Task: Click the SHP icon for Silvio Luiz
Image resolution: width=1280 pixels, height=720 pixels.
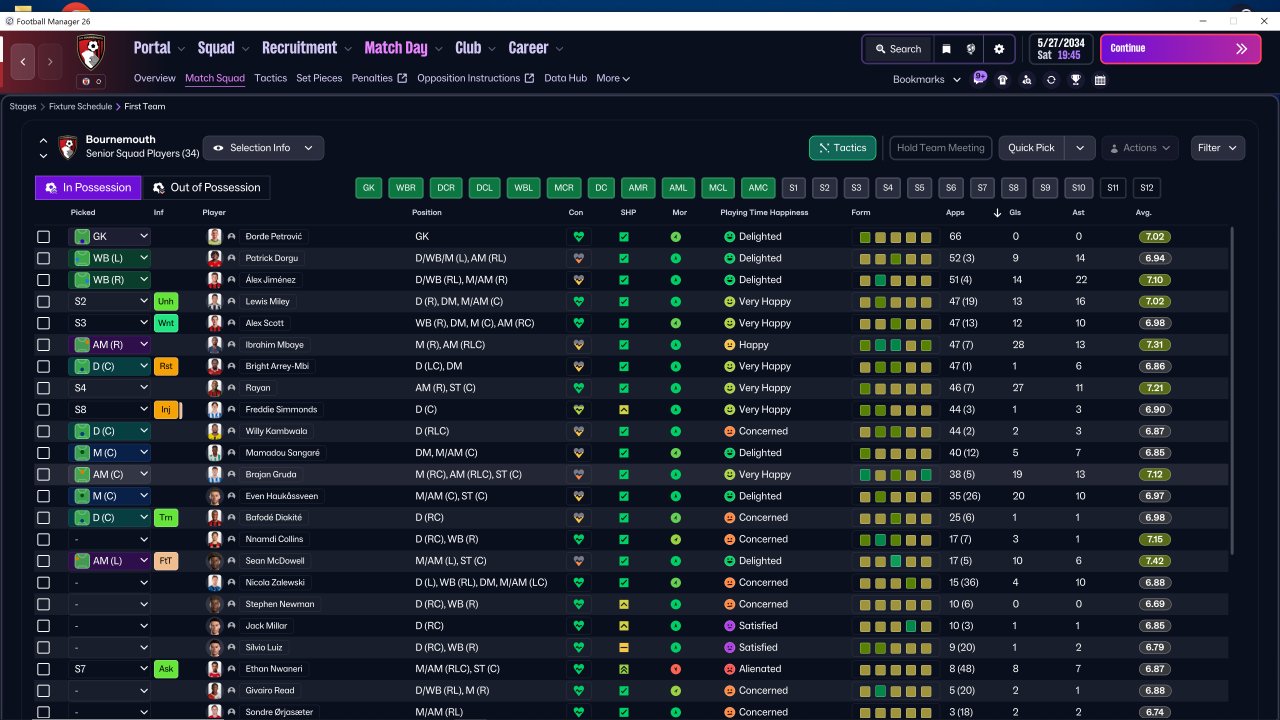Action: click(624, 647)
